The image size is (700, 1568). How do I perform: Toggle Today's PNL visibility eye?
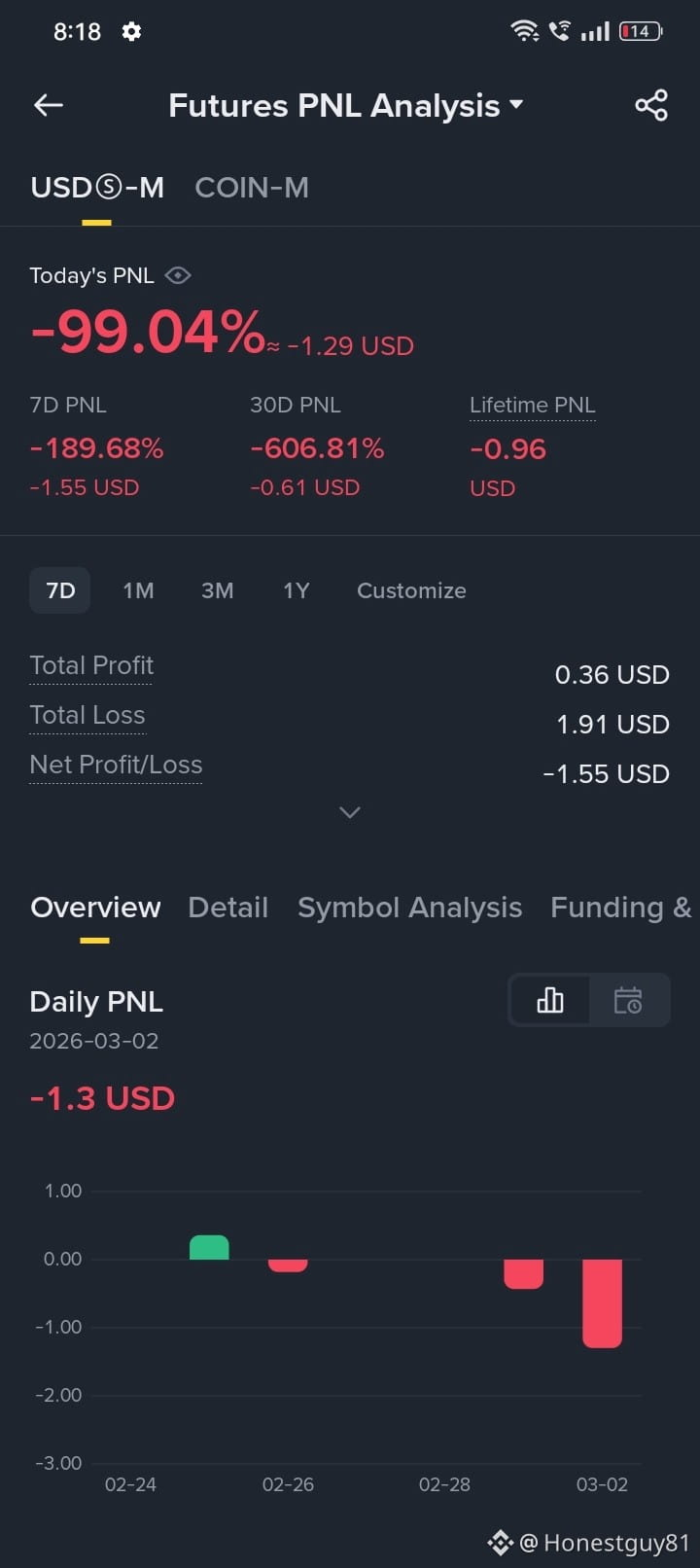coord(178,275)
